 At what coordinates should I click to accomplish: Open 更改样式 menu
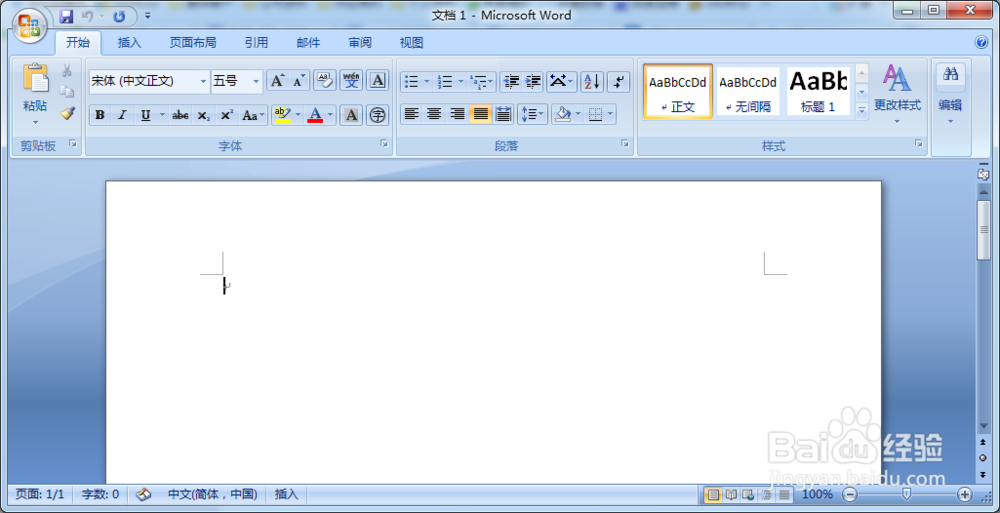click(x=897, y=95)
